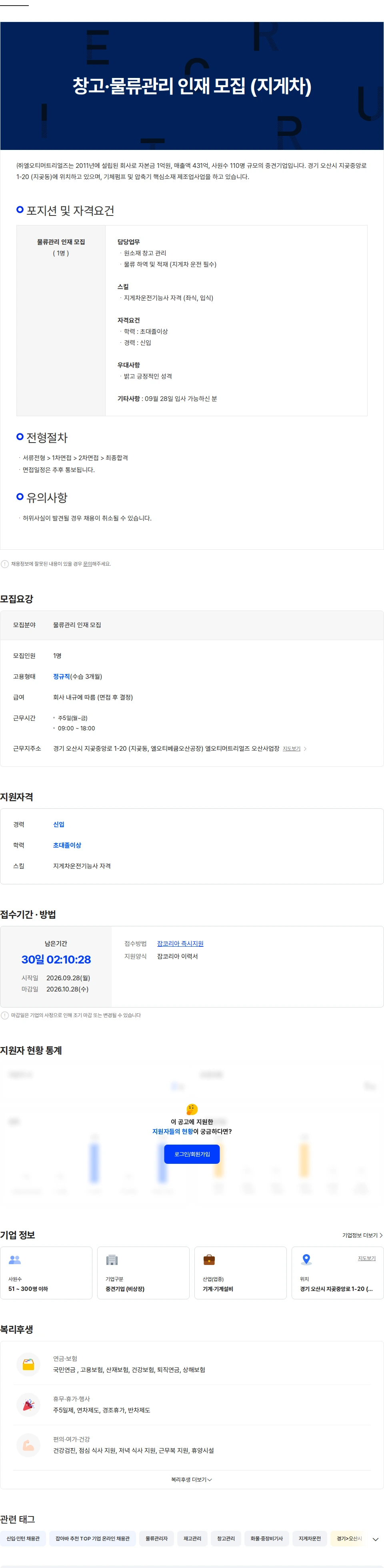Click the 경기 오산시 지곶중앙로 1-20 location text
Viewport: 384px width, 1568px height.
pos(336,1289)
